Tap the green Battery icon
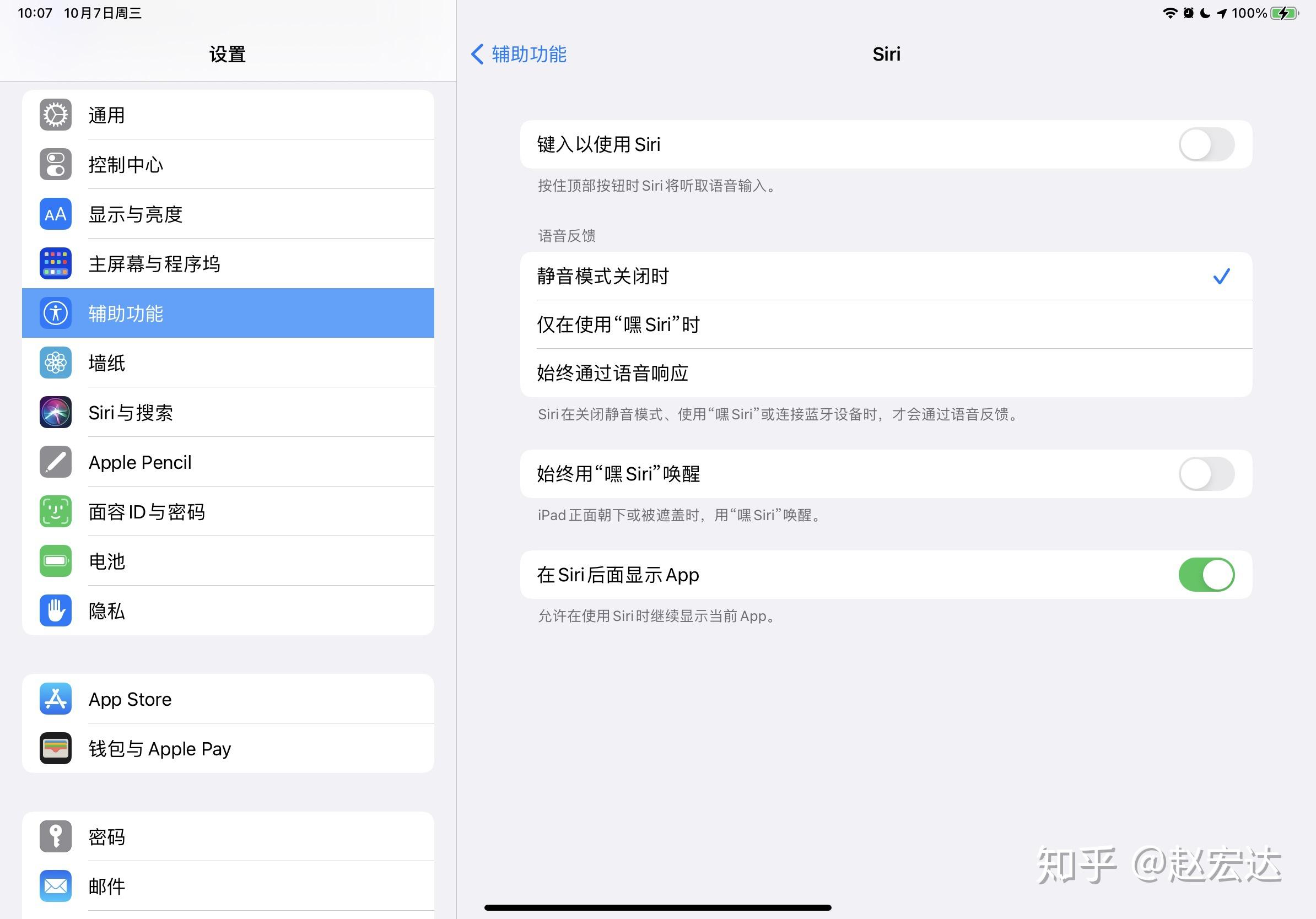 pos(56,561)
